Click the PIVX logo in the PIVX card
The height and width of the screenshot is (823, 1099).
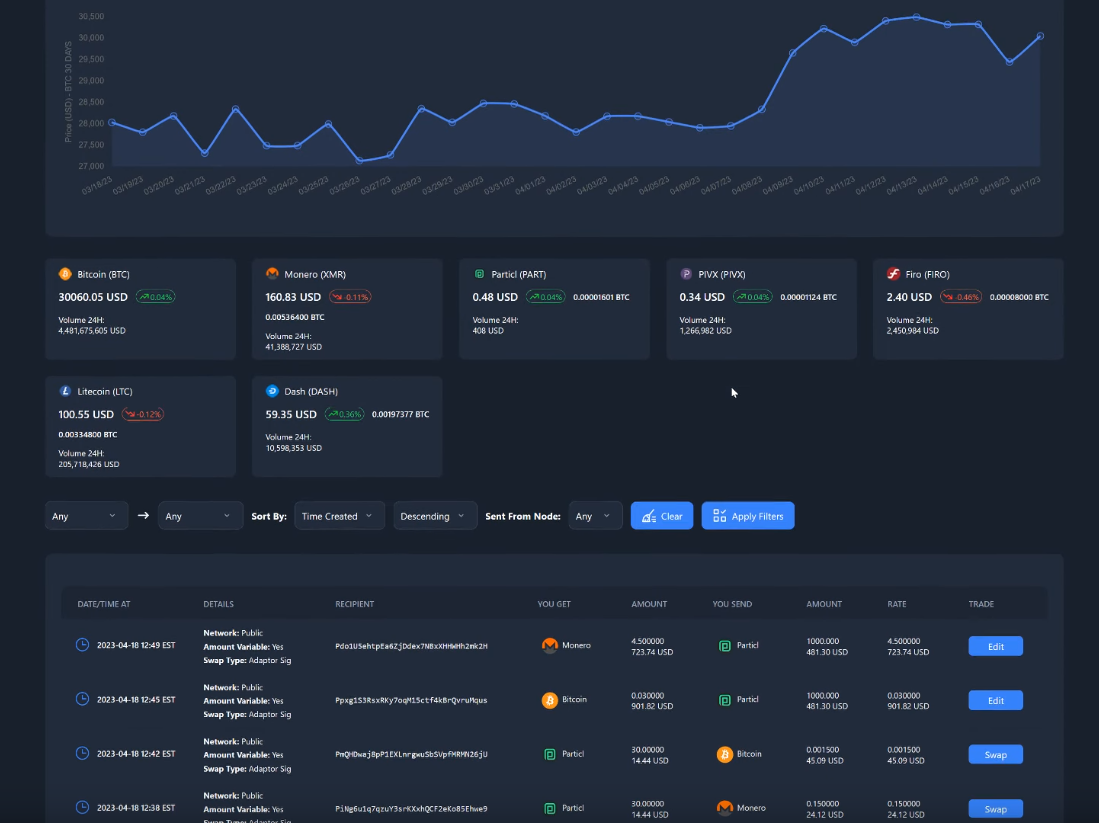pyautogui.click(x=686, y=274)
